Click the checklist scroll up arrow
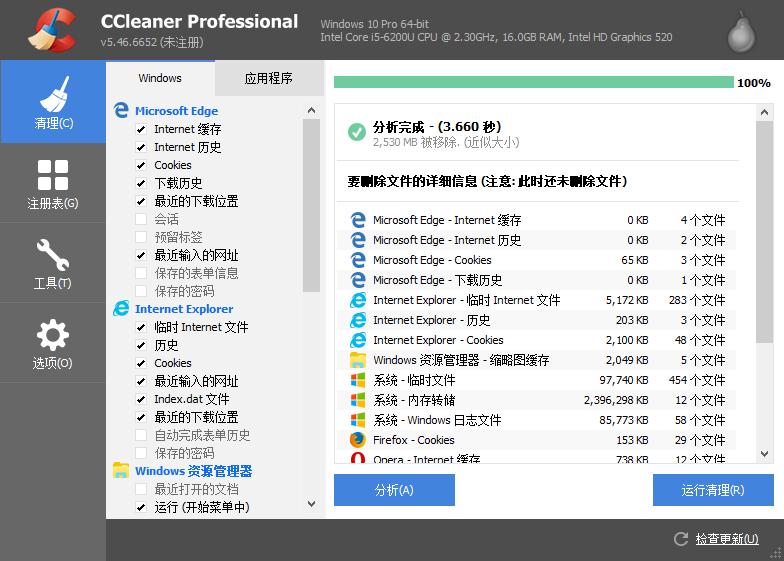 pyautogui.click(x=312, y=110)
